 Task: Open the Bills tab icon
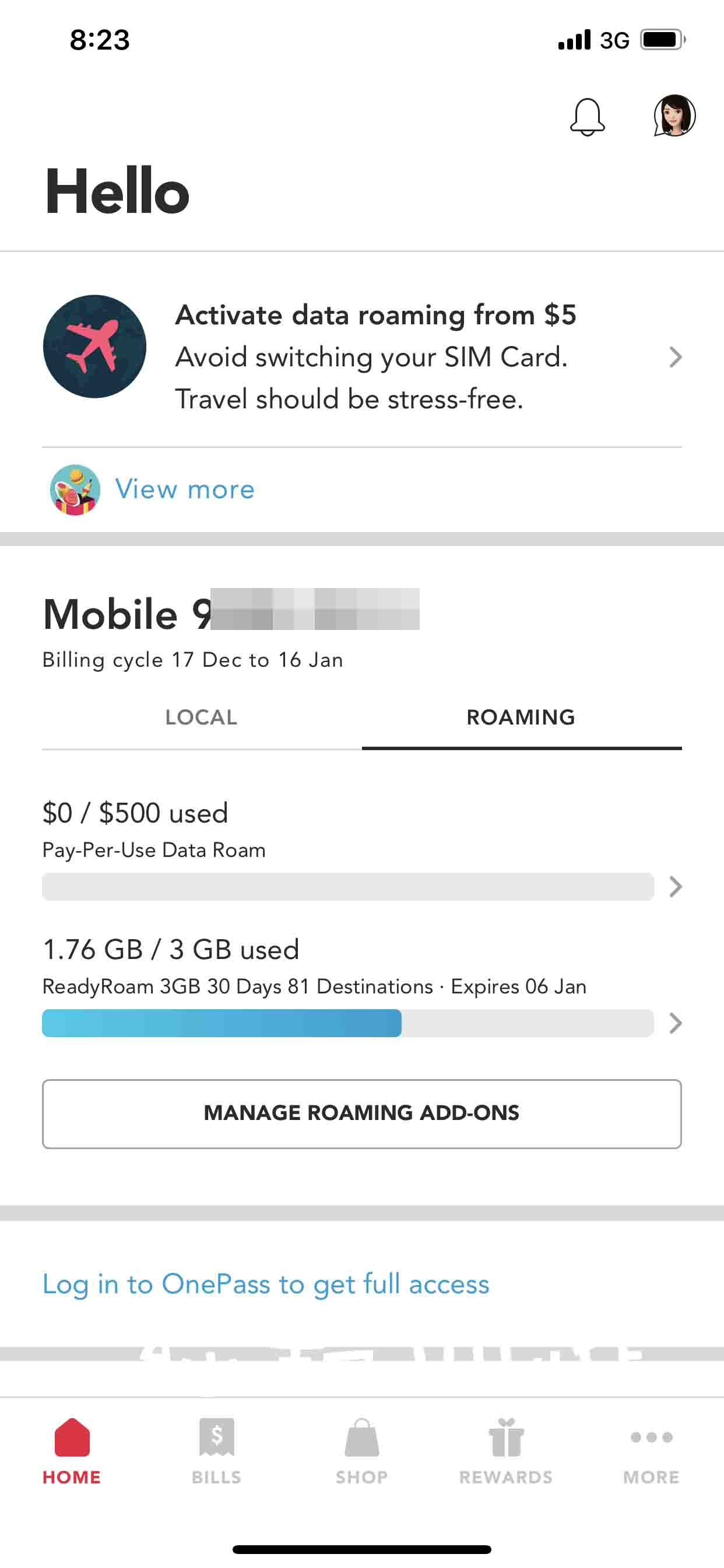[x=217, y=1437]
